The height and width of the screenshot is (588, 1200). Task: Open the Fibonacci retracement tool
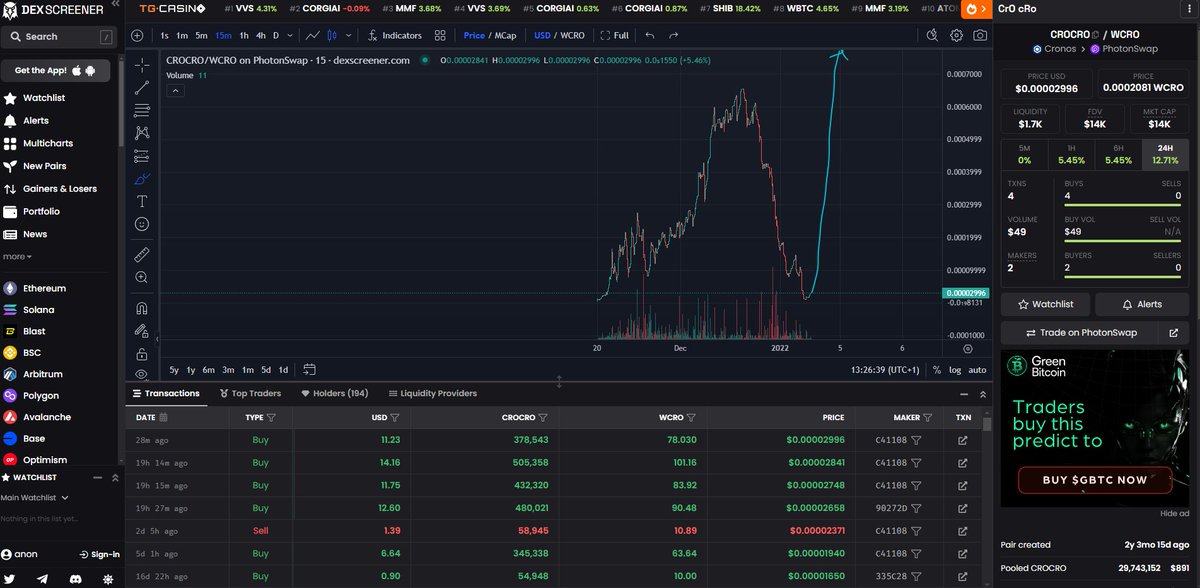click(x=142, y=110)
